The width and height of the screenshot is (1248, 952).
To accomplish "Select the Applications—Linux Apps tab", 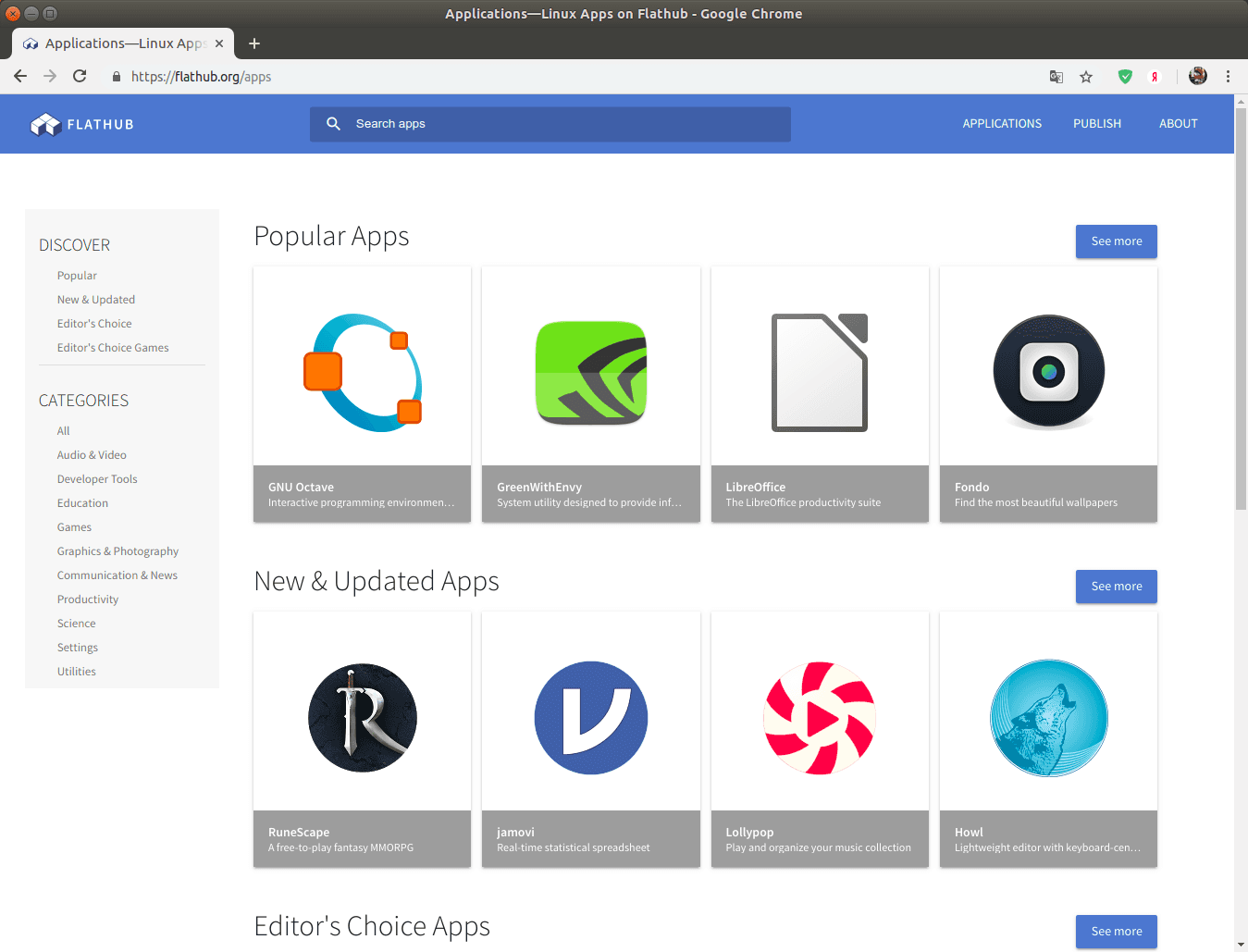I will [123, 43].
